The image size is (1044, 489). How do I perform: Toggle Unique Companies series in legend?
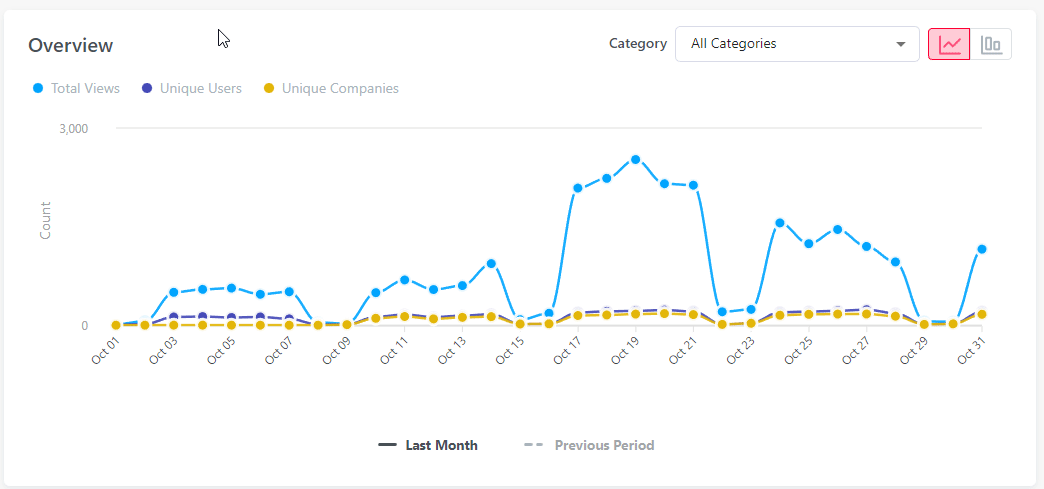point(340,88)
